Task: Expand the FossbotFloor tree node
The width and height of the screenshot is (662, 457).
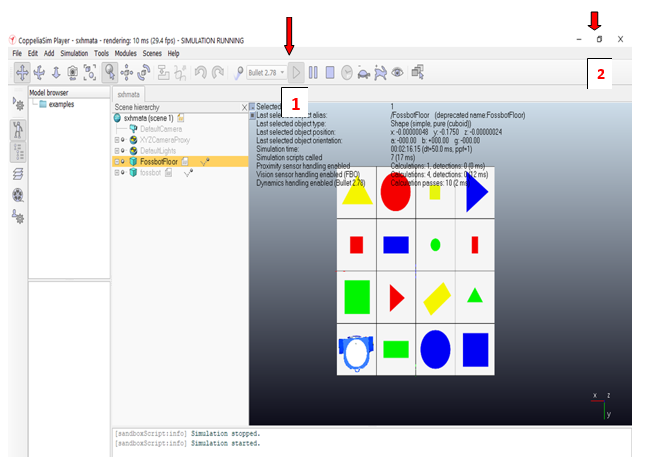Action: [117, 161]
